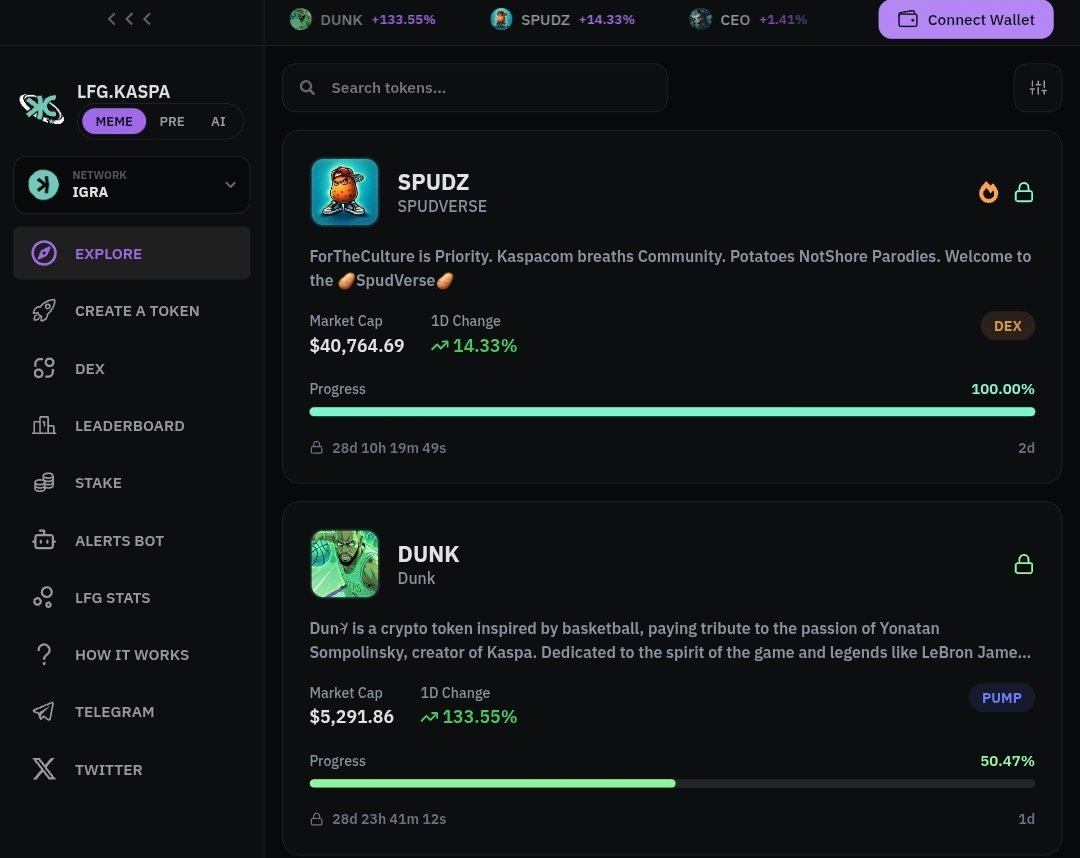Click the SPUDZ card header lock icon
Screen dimensions: 1080x858
(x=1024, y=192)
